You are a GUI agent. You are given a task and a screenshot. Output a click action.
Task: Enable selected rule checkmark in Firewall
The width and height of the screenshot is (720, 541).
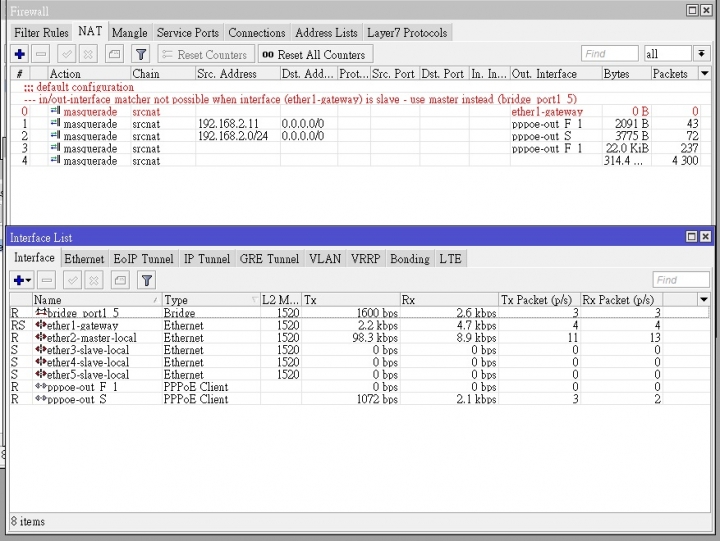coord(67,54)
